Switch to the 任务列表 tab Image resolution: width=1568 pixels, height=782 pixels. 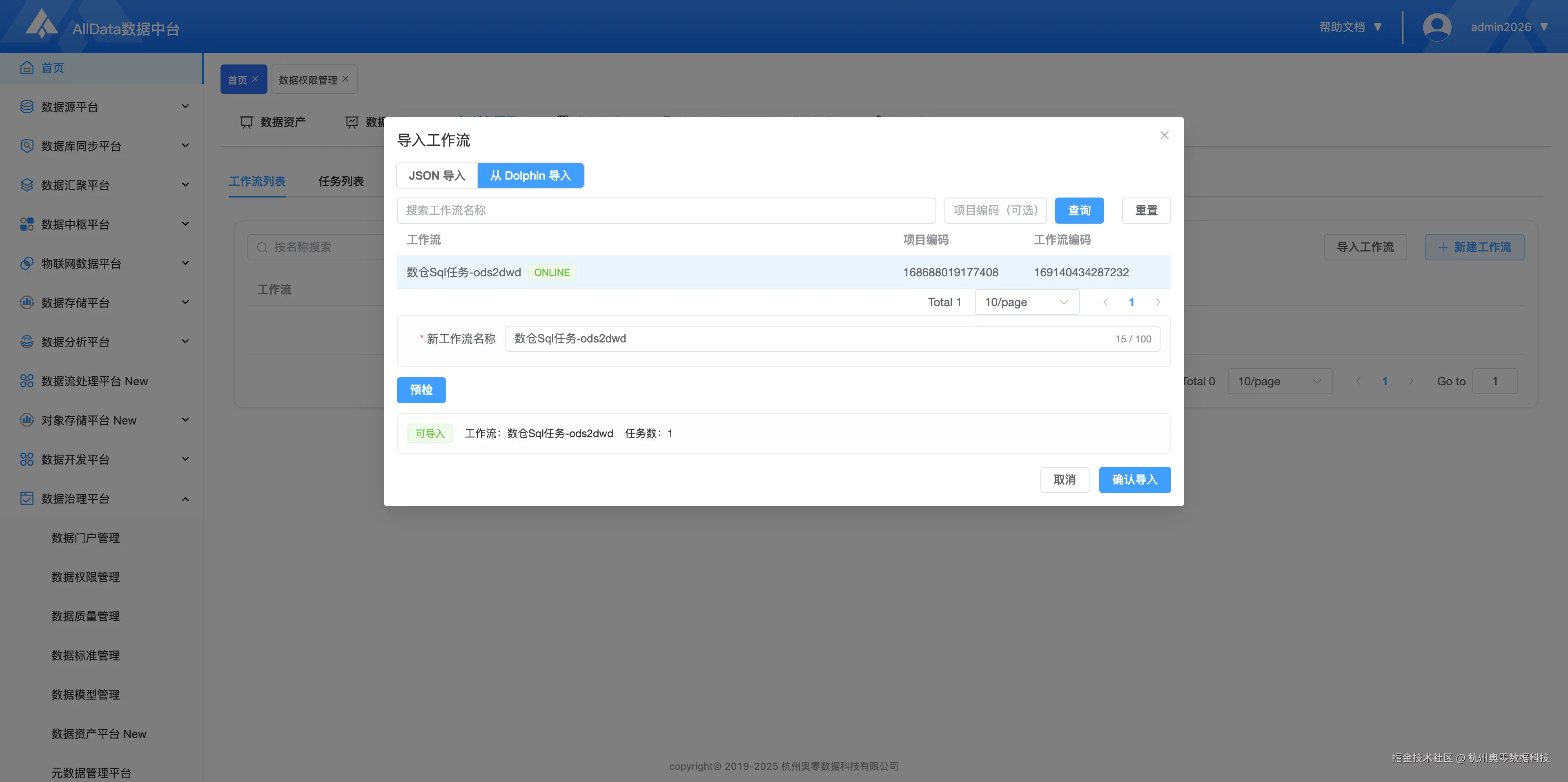(x=341, y=181)
